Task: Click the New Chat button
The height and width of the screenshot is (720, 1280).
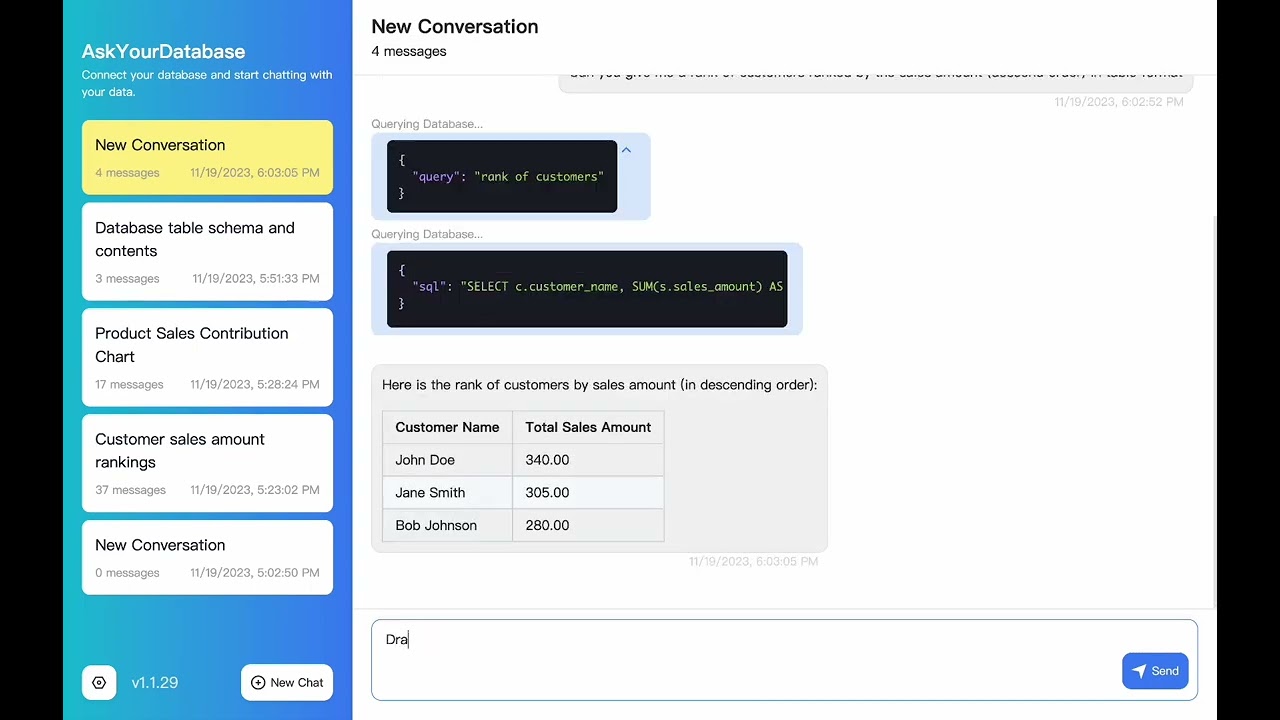Action: click(x=287, y=682)
